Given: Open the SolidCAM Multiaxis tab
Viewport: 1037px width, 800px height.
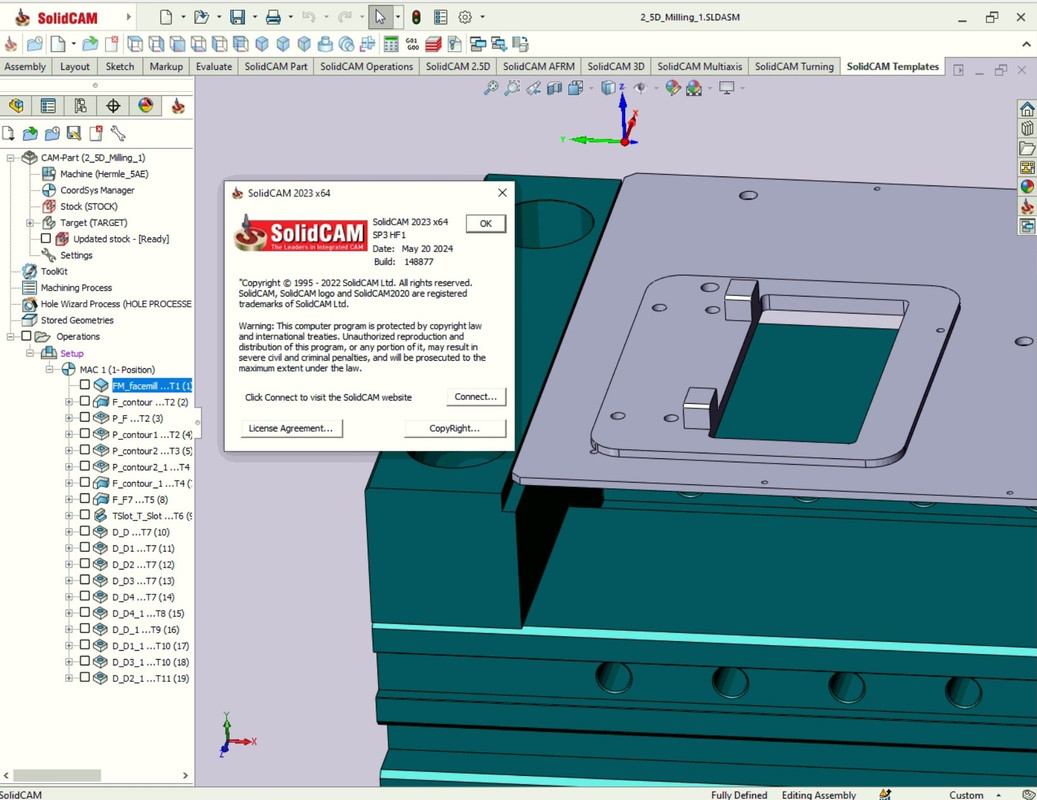Looking at the screenshot, I should coord(700,66).
